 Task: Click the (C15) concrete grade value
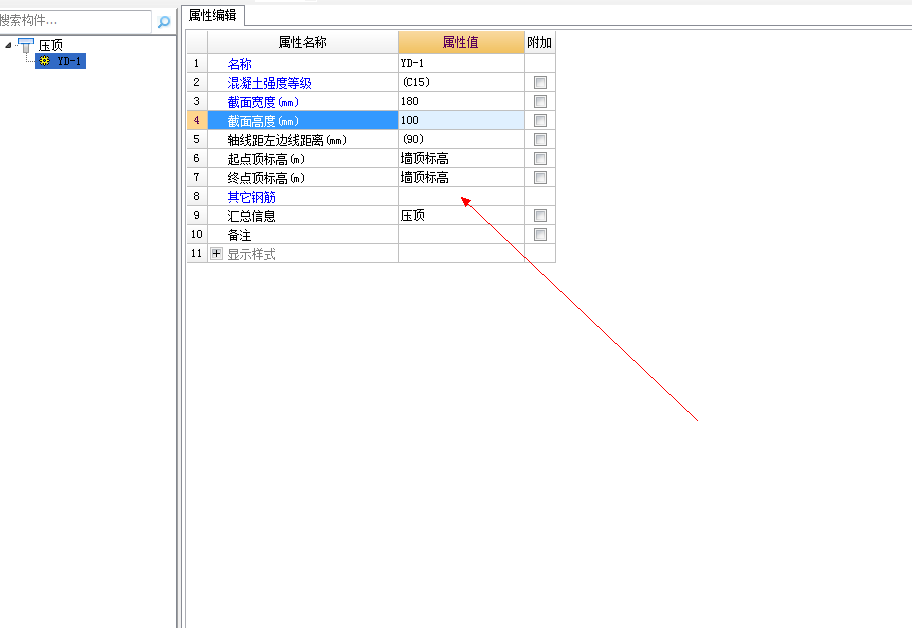461,82
